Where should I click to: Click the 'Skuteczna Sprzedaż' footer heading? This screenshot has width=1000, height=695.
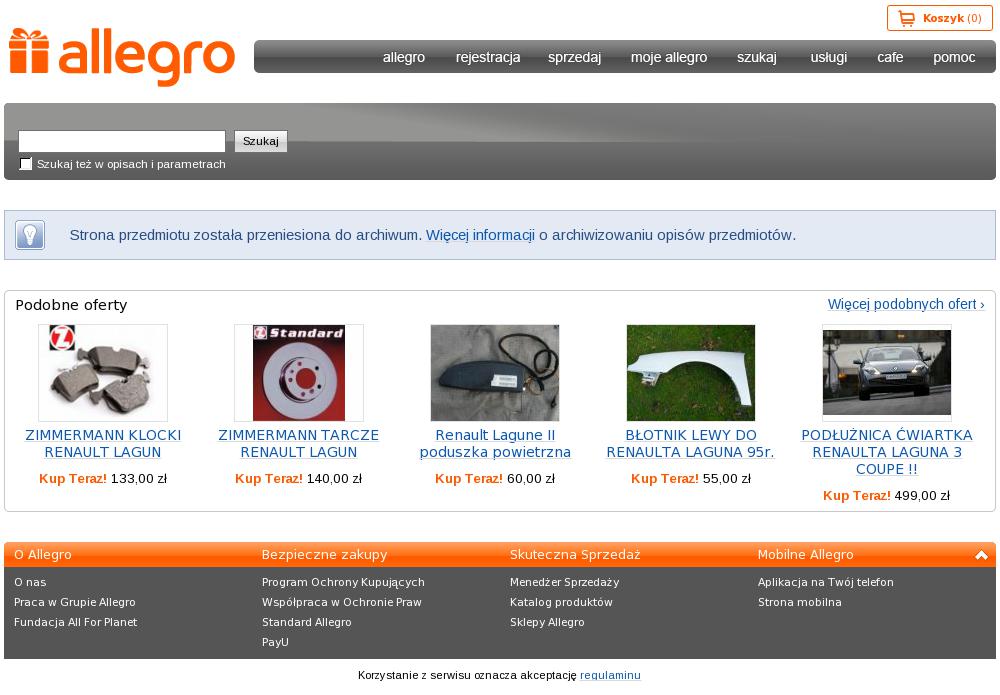click(575, 555)
